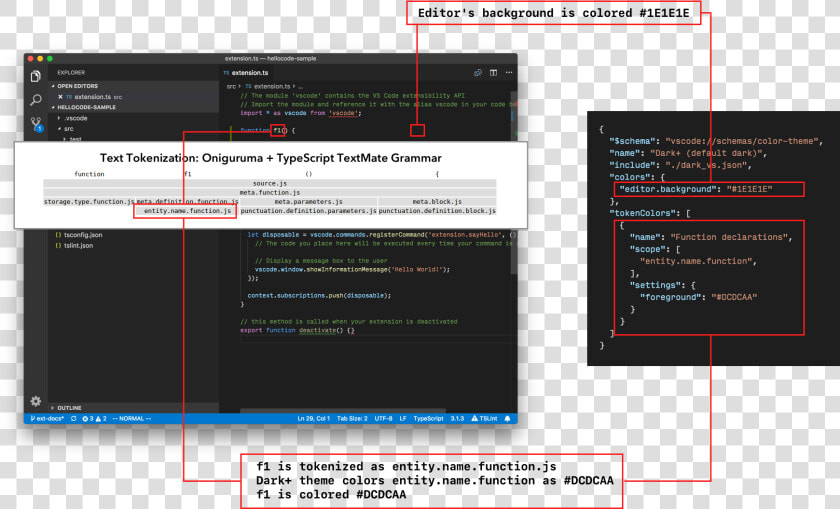Viewport: 840px width, 509px height.
Task: Click the breadcrumb trailing ellipsis
Action: pos(301,86)
